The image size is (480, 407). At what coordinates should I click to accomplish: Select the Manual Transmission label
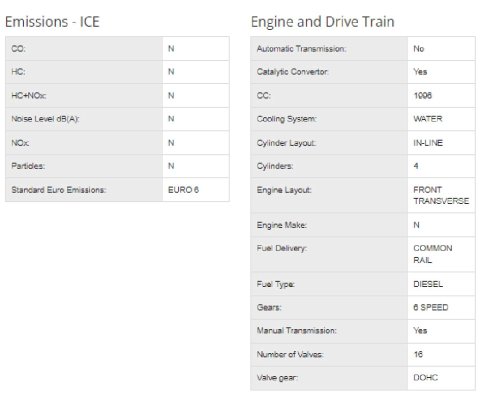click(x=296, y=331)
